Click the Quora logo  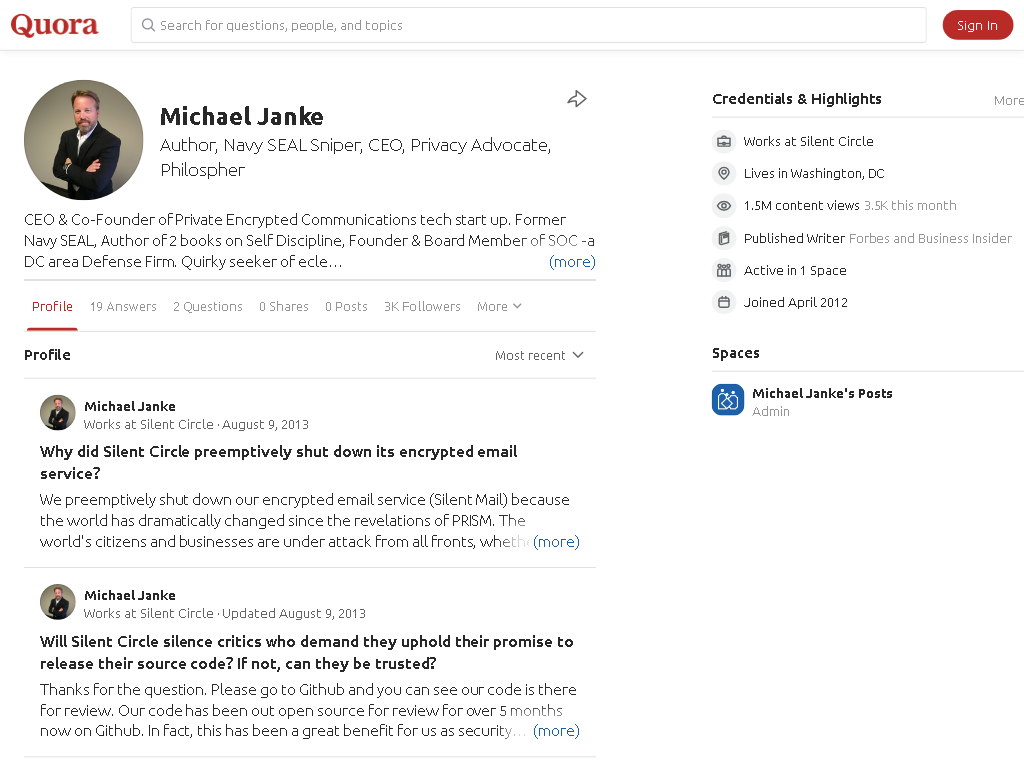54,25
